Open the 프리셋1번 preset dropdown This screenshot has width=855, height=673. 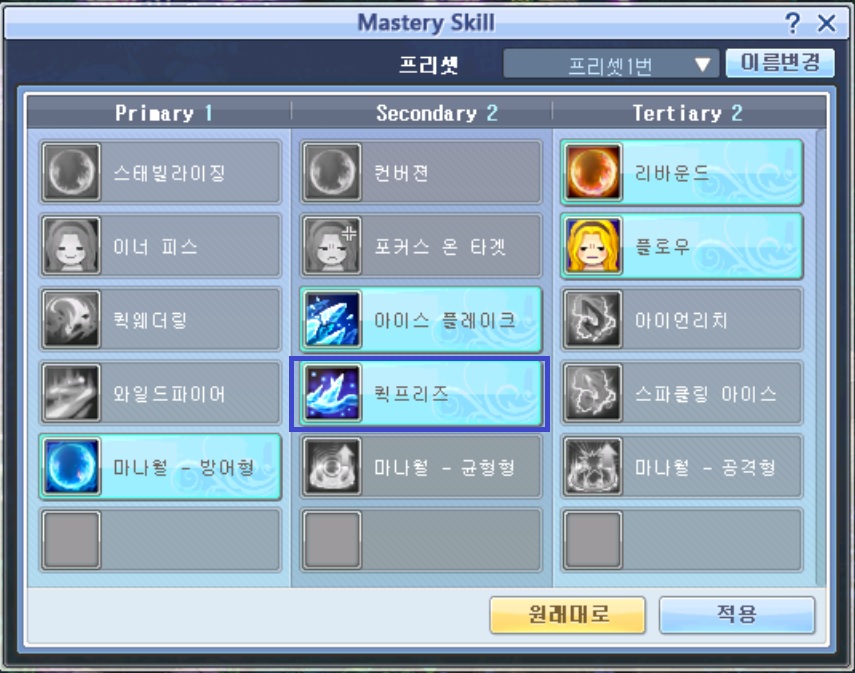click(611, 64)
